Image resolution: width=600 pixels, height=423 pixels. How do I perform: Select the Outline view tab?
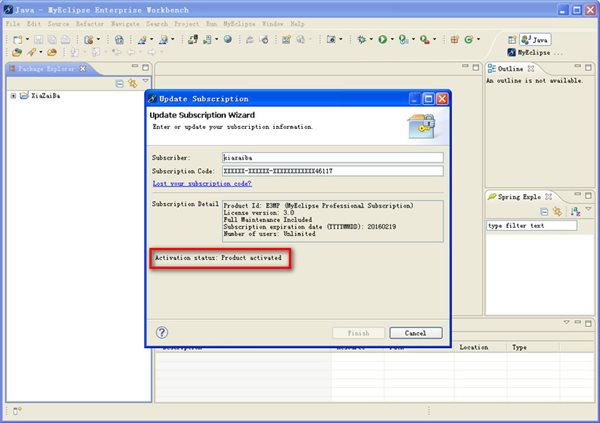pos(510,69)
